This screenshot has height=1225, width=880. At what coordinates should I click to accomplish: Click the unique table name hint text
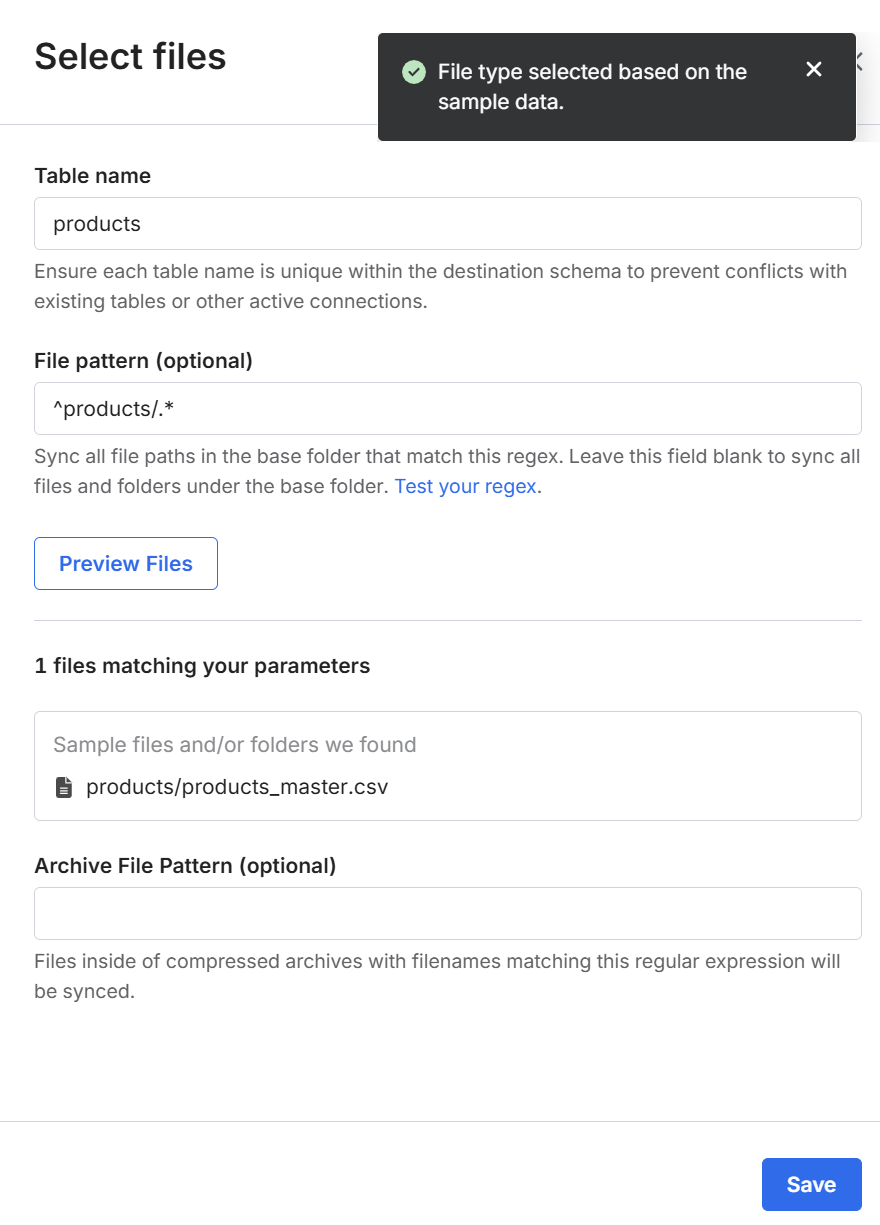coord(440,286)
